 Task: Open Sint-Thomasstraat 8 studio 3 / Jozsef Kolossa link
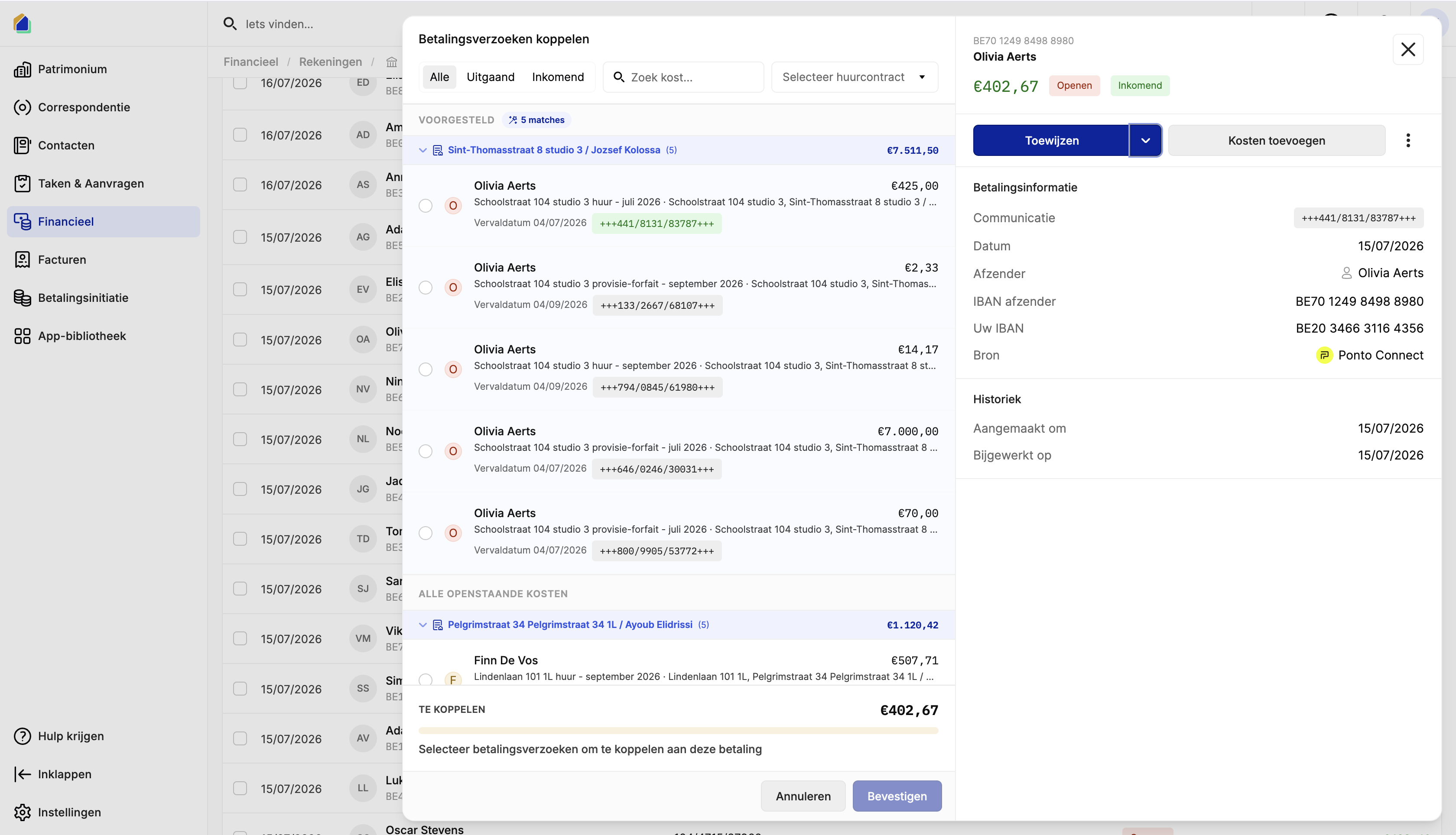coord(554,150)
